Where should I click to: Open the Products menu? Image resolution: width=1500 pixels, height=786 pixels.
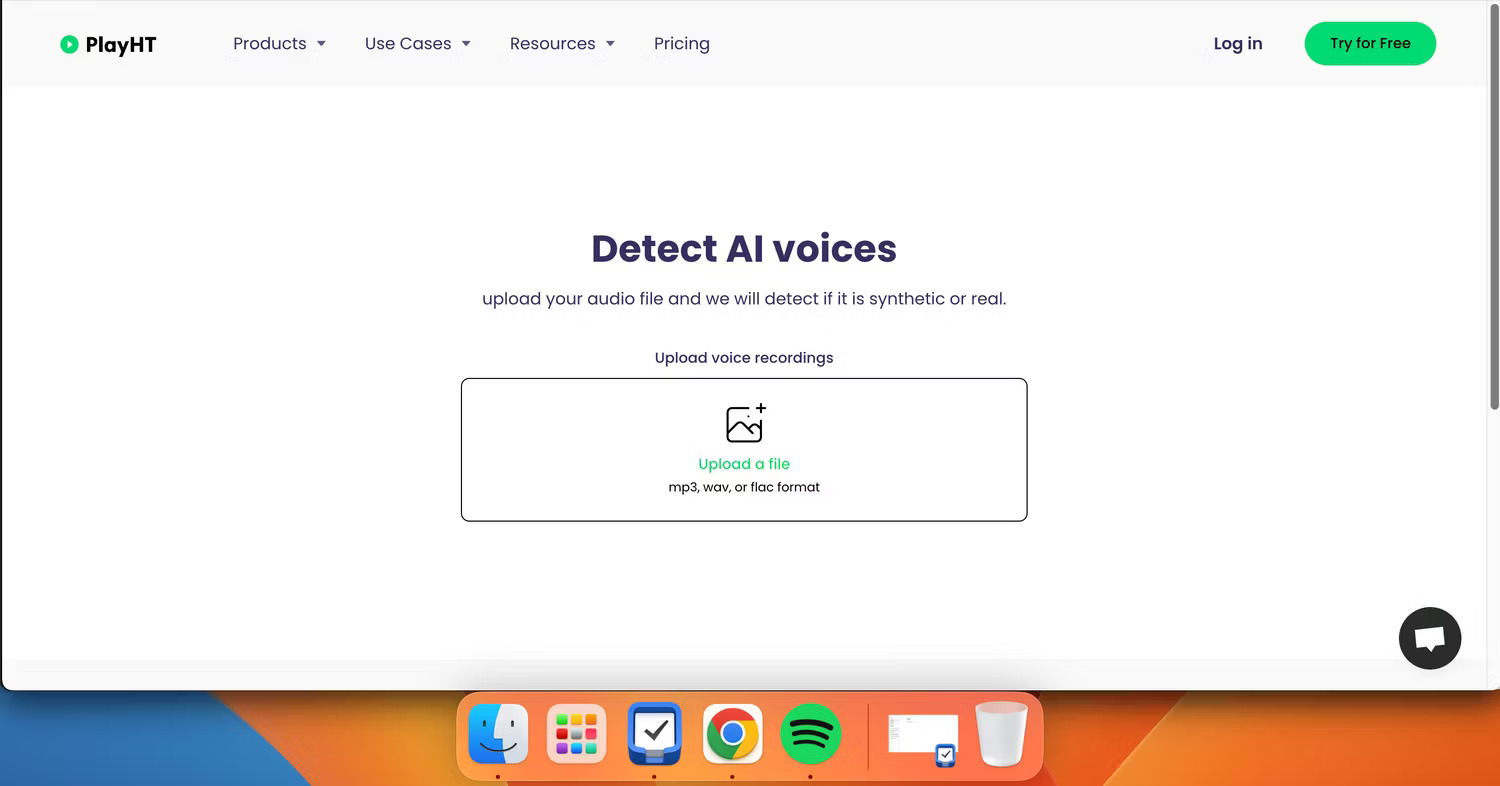pos(270,44)
